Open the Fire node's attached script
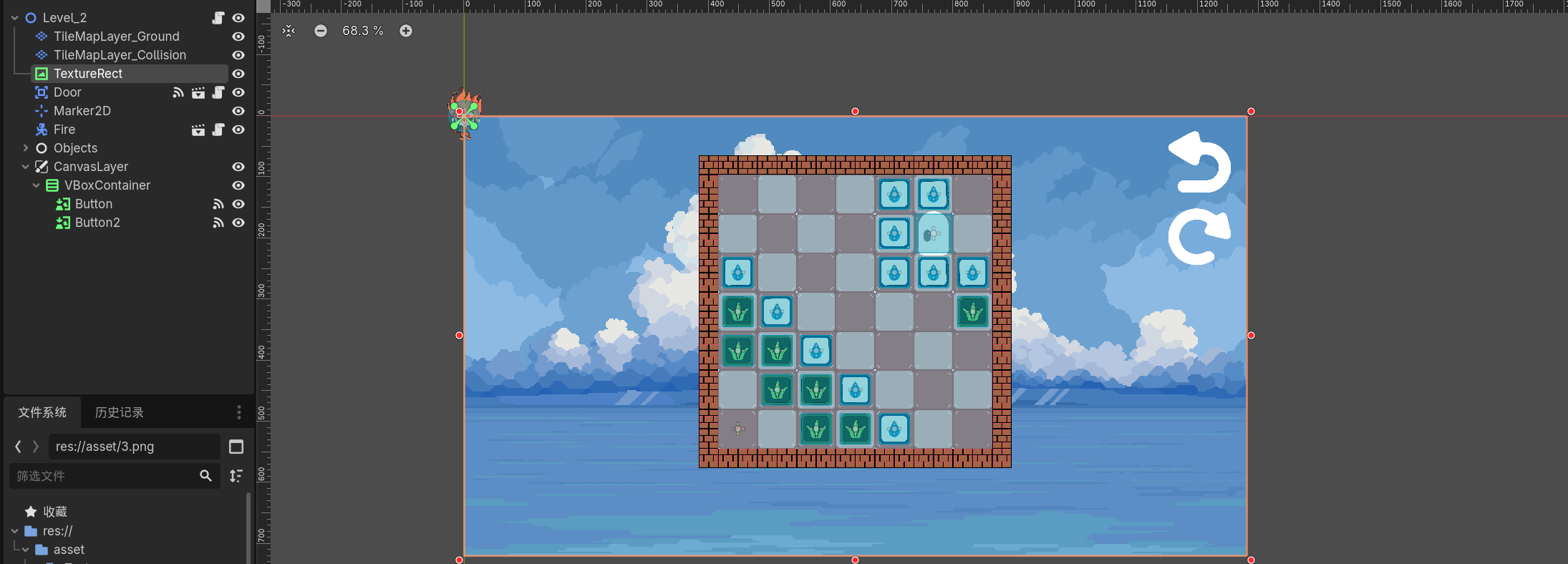This screenshot has height=564, width=1568. coord(218,130)
